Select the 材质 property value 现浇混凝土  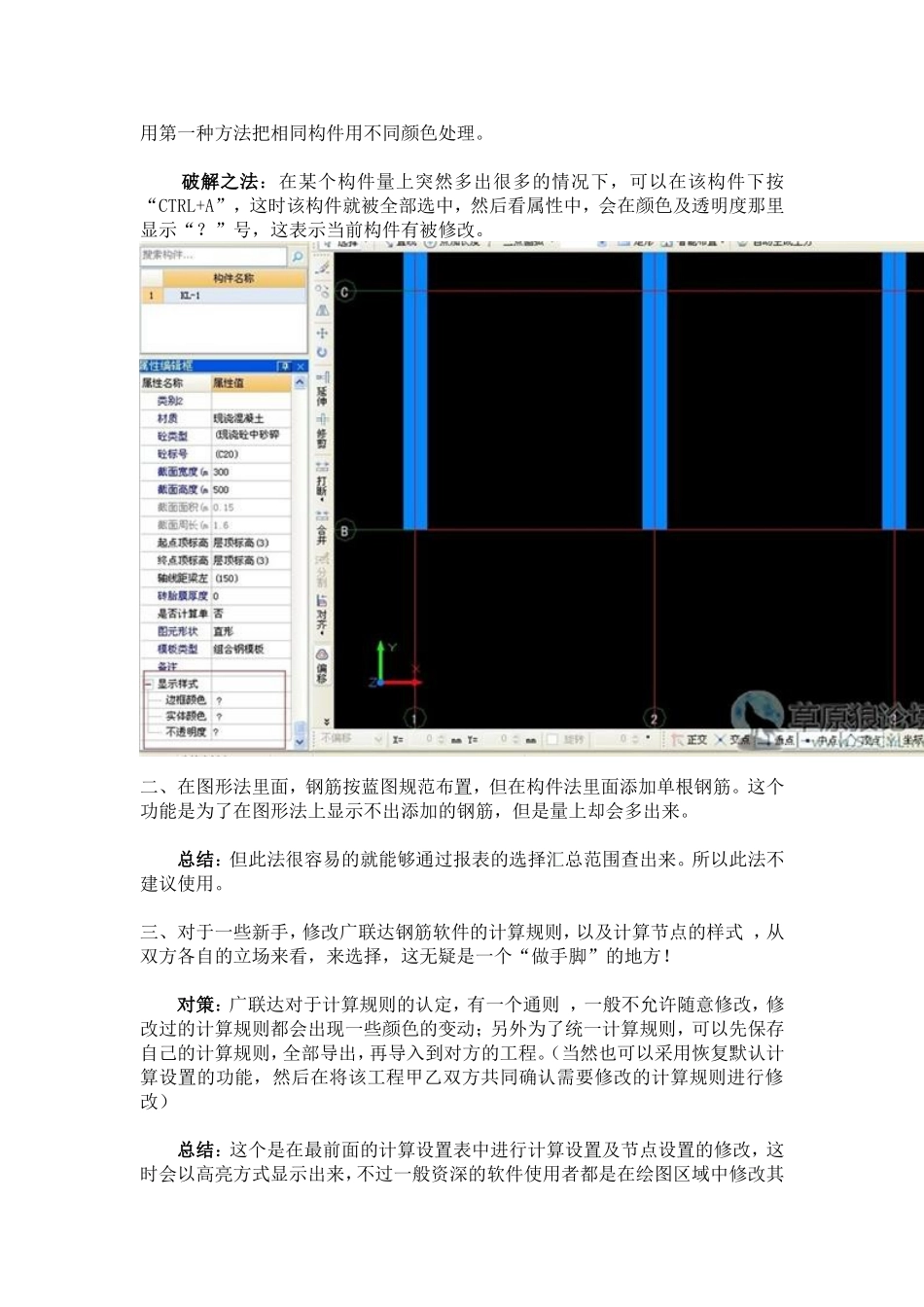[251, 418]
